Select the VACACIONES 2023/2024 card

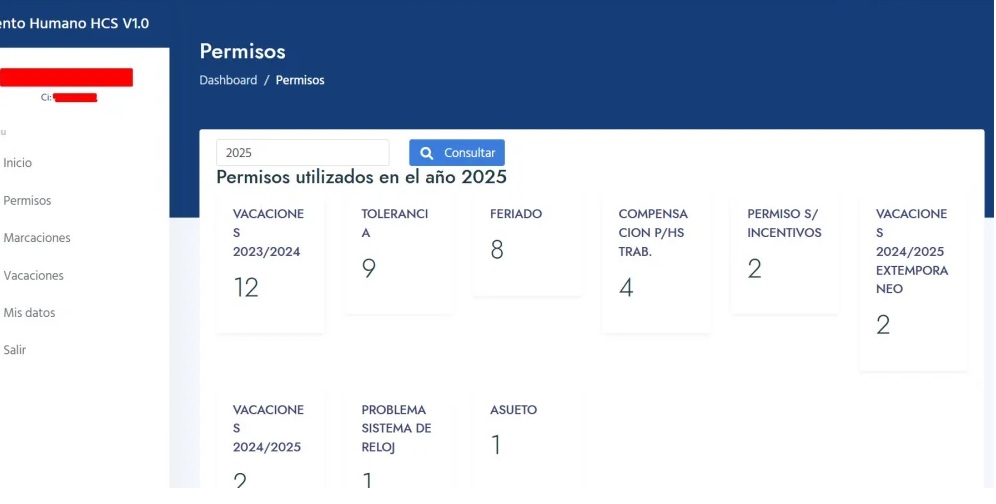(270, 265)
